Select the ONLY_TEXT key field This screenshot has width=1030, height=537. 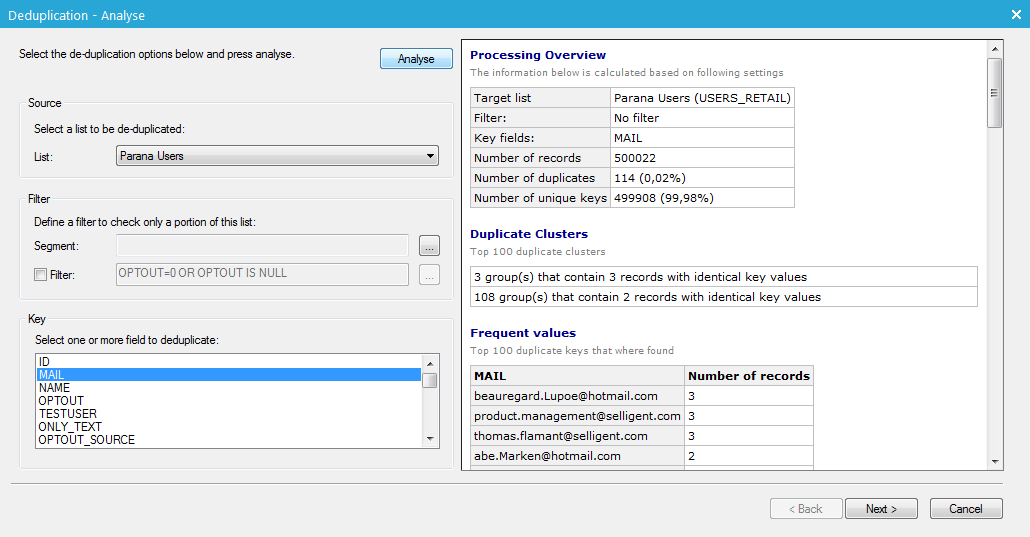pyautogui.click(x=70, y=427)
